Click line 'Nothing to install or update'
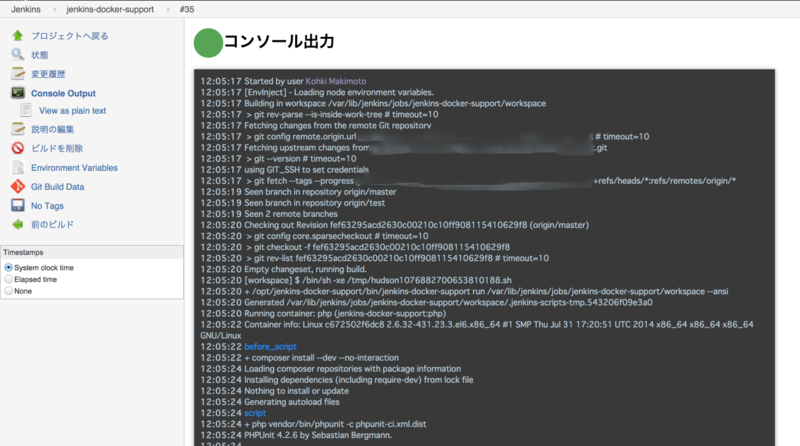The width and height of the screenshot is (800, 446). point(296,391)
